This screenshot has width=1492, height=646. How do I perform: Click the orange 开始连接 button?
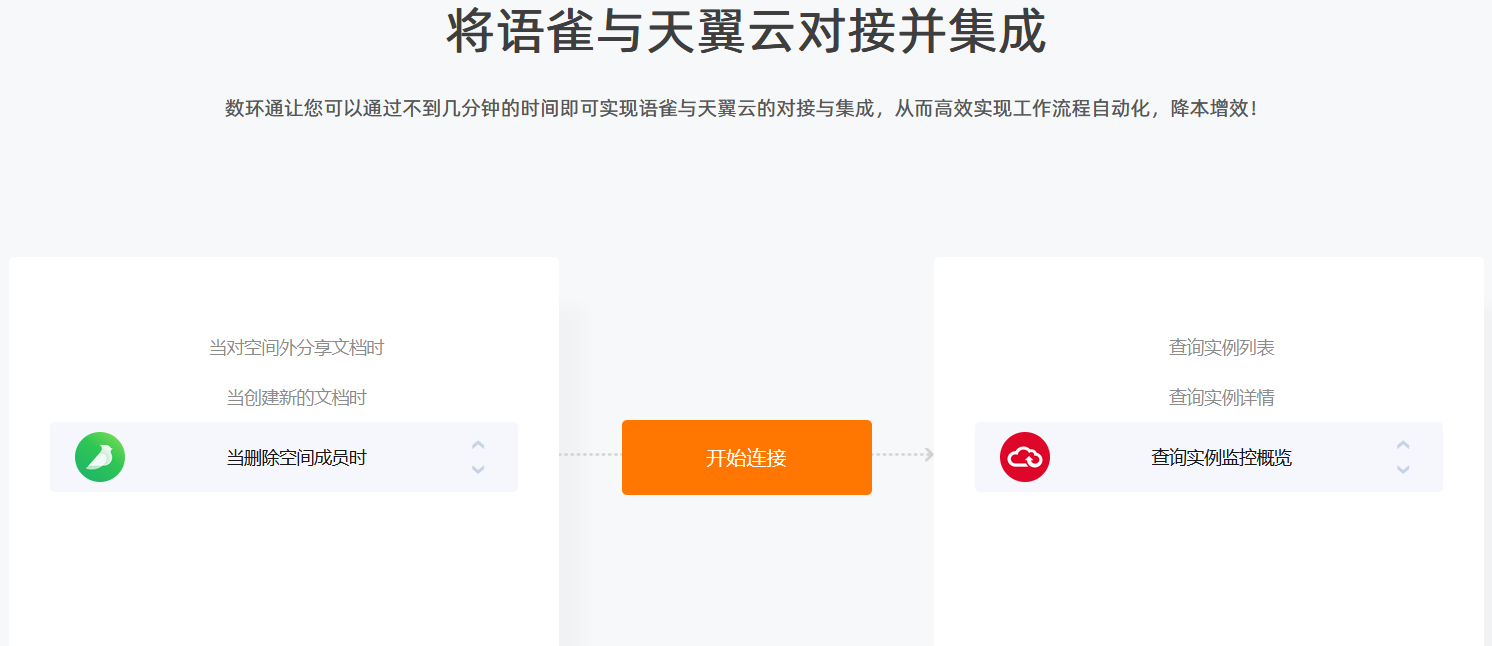[747, 457]
